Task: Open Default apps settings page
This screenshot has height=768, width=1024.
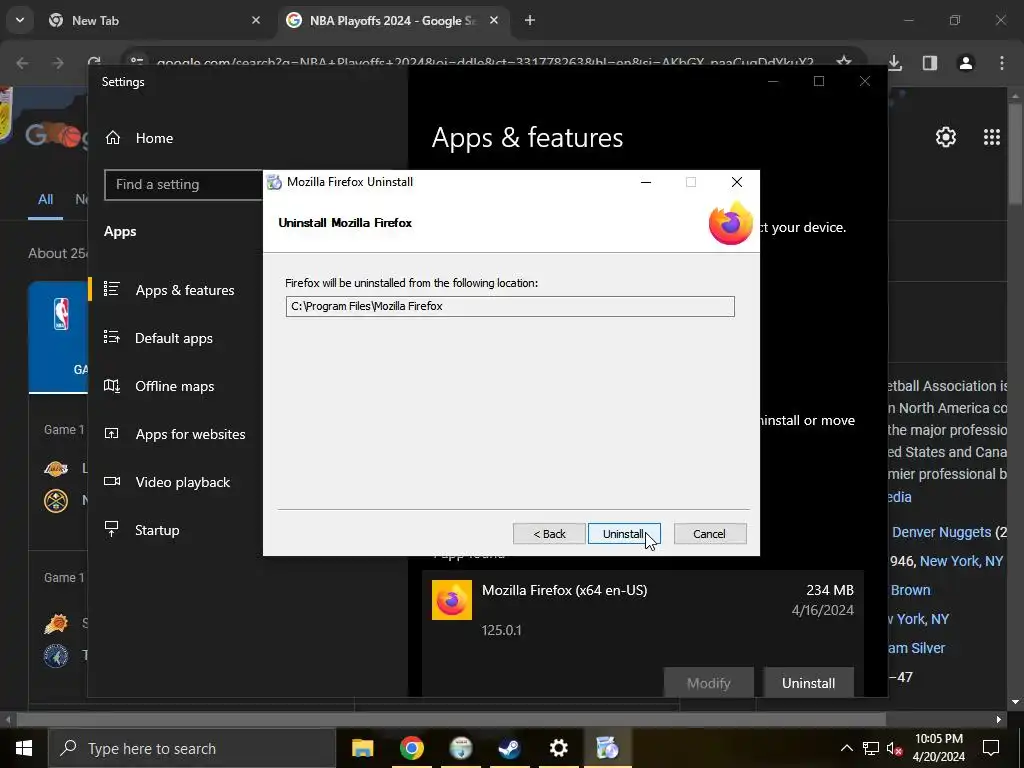Action: pyautogui.click(x=174, y=338)
